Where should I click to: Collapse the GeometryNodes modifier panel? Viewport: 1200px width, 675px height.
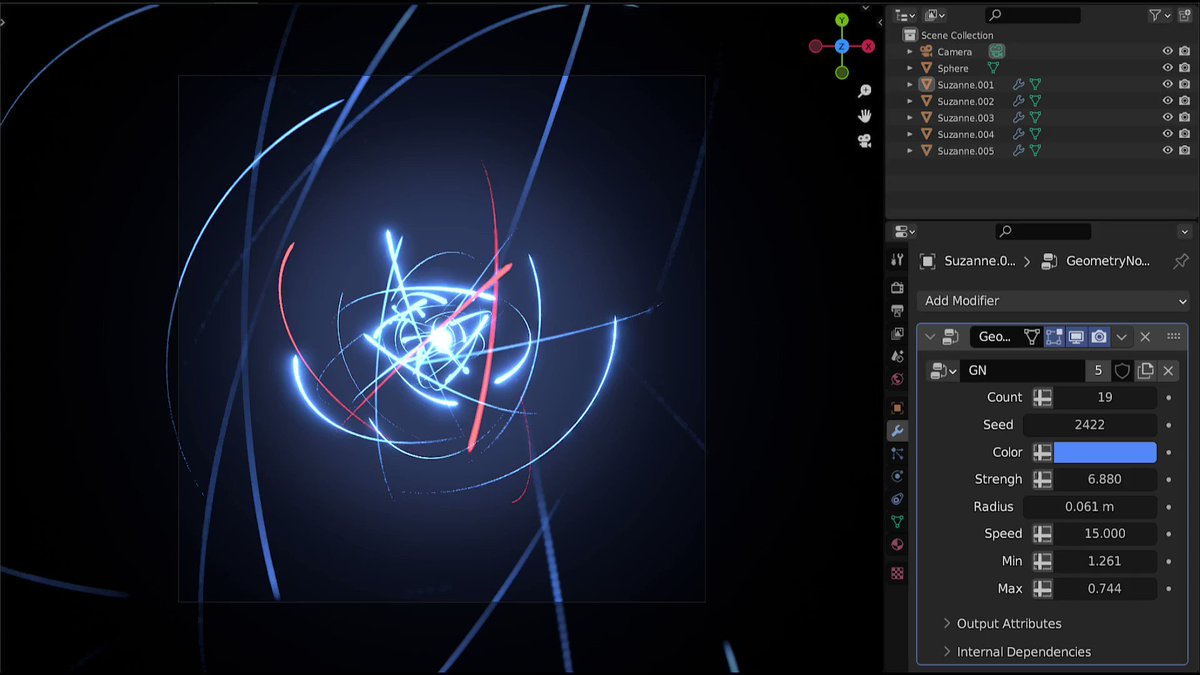coord(930,337)
